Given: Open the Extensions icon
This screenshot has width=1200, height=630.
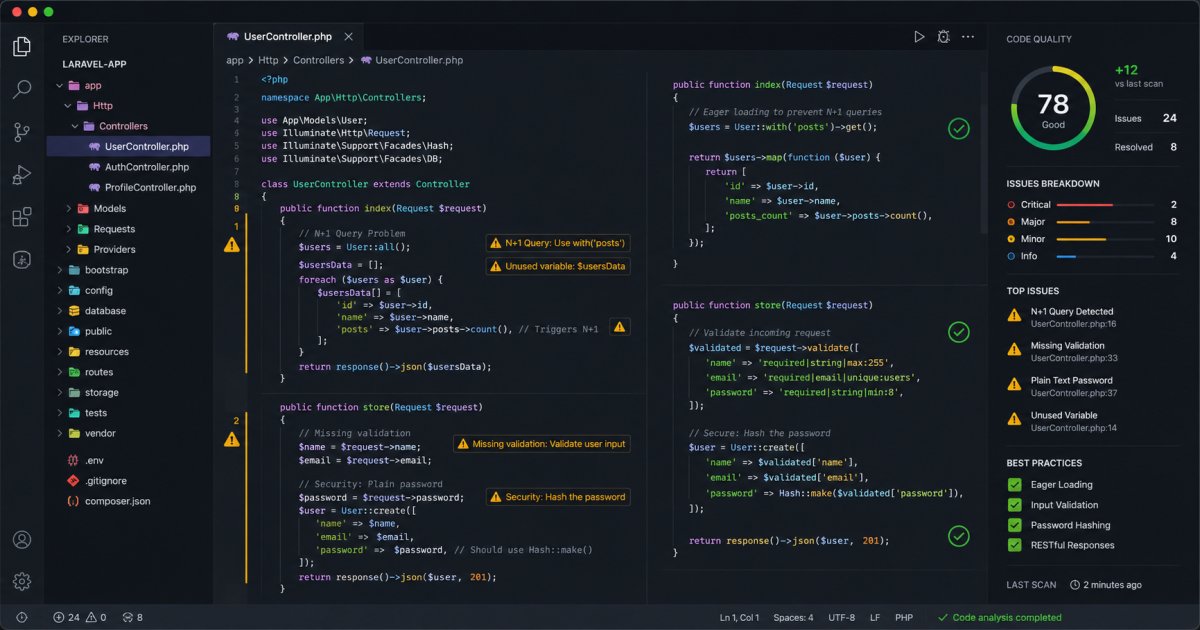Looking at the screenshot, I should pos(22,218).
